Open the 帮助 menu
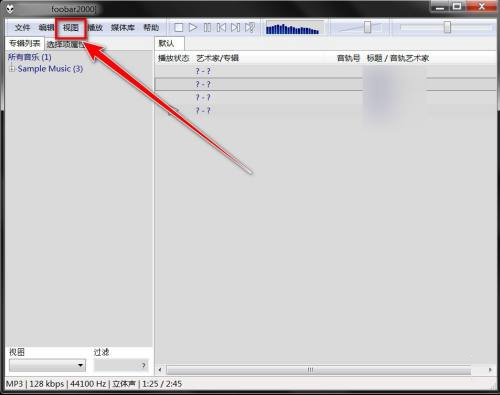 (151, 28)
